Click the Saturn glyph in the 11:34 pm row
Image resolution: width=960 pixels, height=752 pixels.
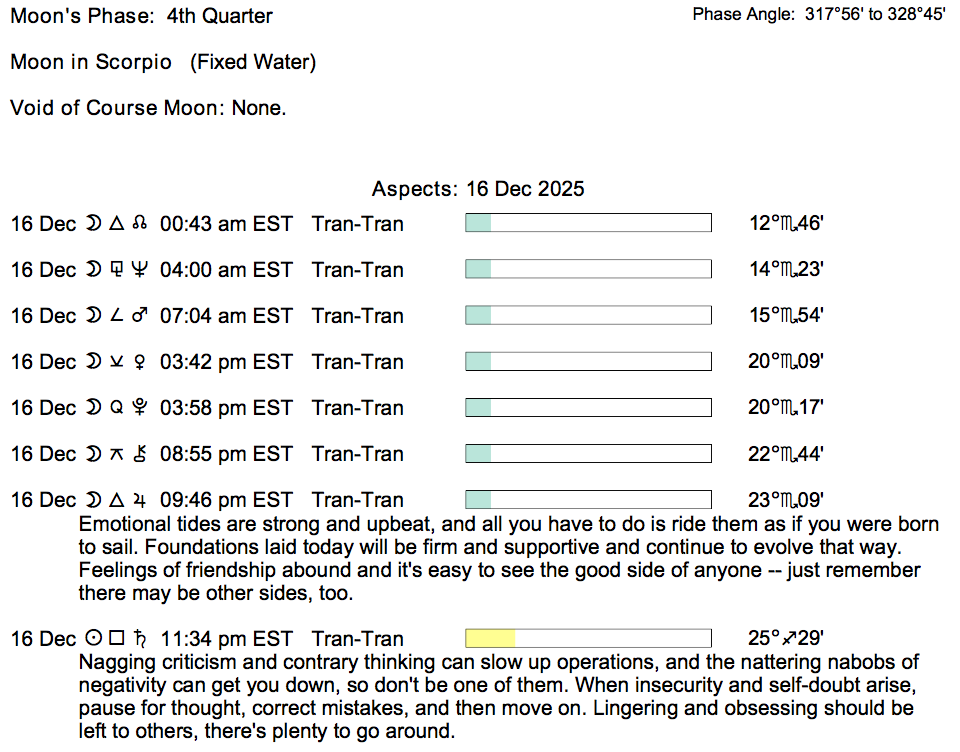[x=139, y=639]
